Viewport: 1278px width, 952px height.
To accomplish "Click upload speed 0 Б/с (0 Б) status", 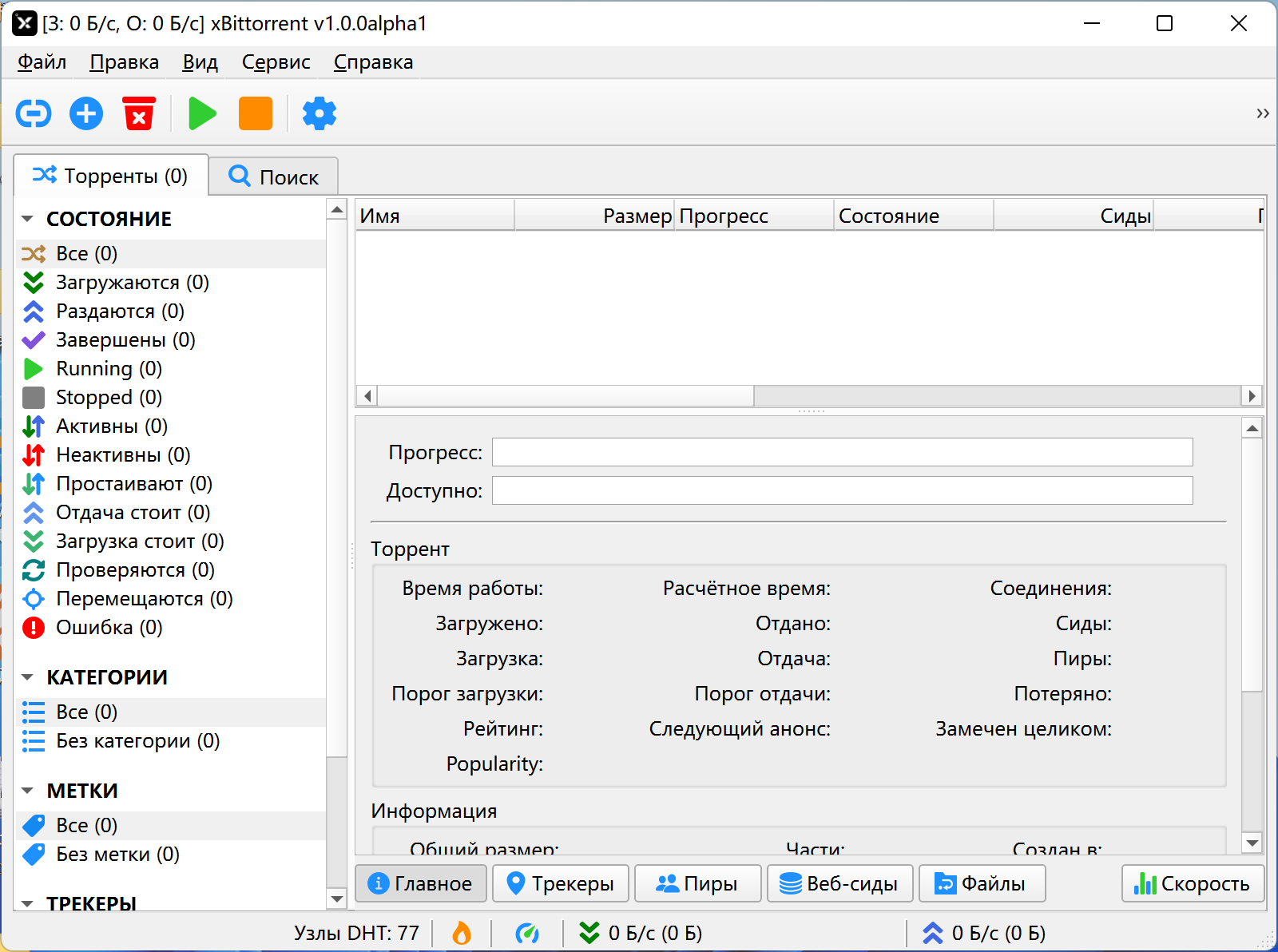I will click(x=984, y=933).
